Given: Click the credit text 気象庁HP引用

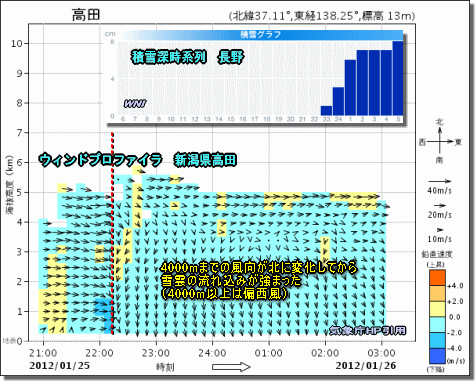Looking at the screenshot, I should point(368,330).
